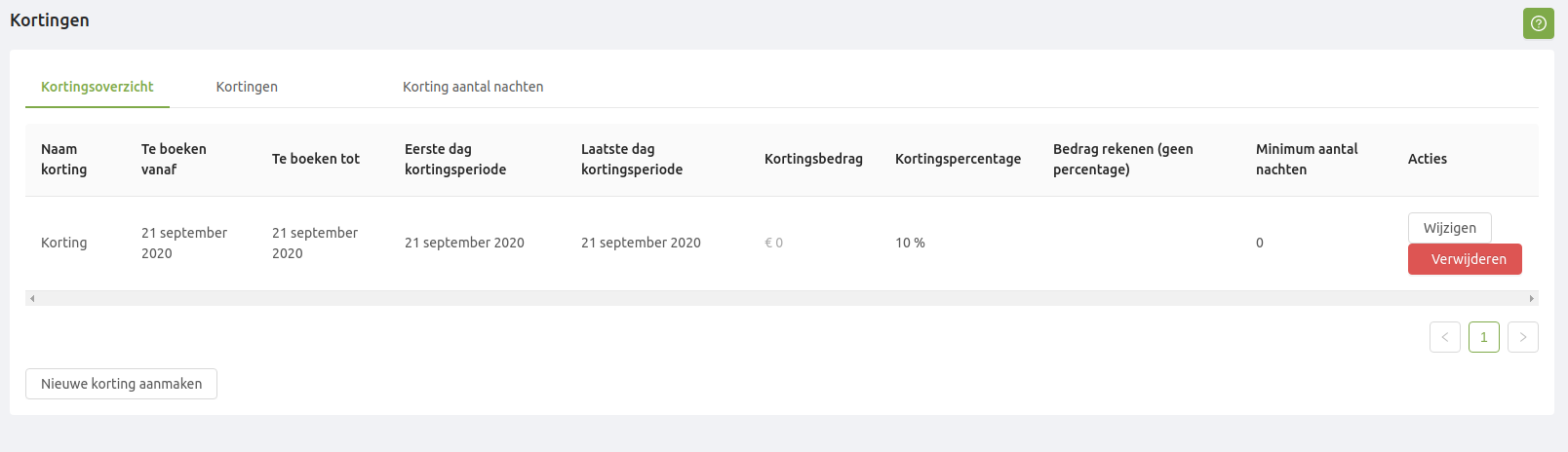Click the red Verwijderen button

[1464, 259]
